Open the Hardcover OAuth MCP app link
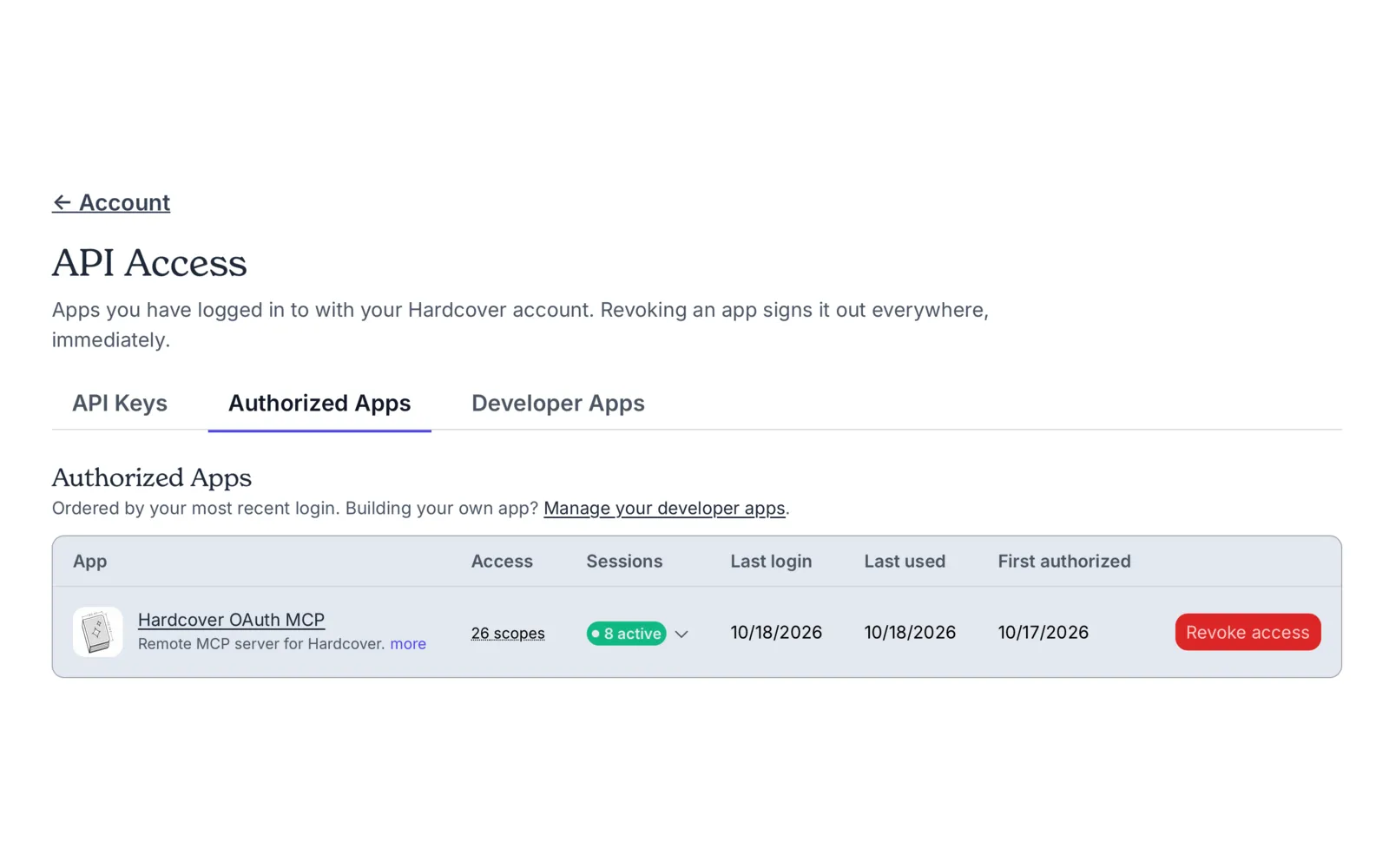1389x868 pixels. tap(231, 620)
